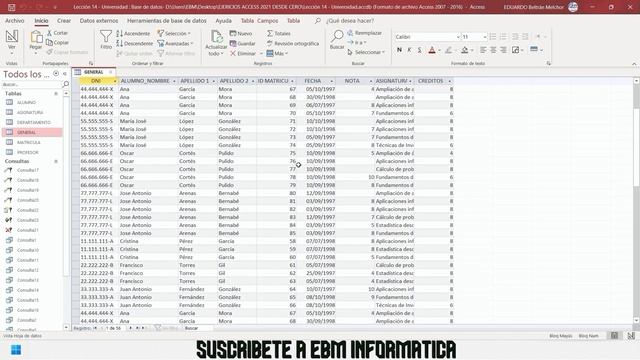Image resolution: width=640 pixels, height=360 pixels.
Task: Open Consulta17 in the navigation pane
Action: pos(28,170)
